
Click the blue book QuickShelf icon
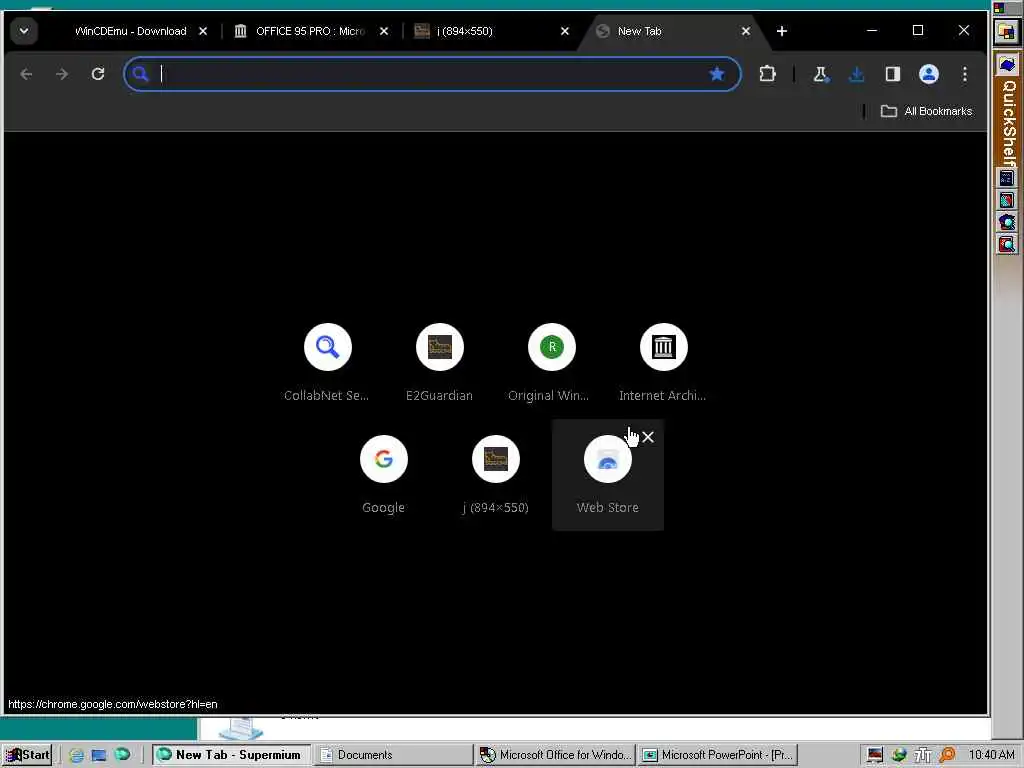click(1007, 64)
